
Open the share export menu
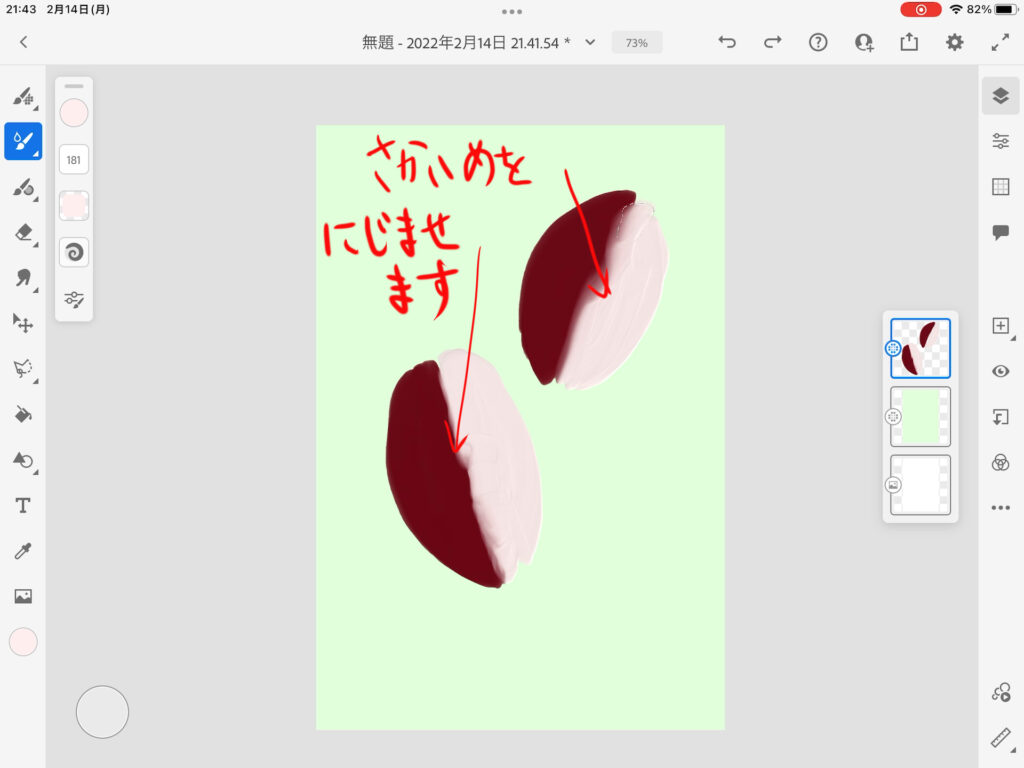tap(909, 42)
